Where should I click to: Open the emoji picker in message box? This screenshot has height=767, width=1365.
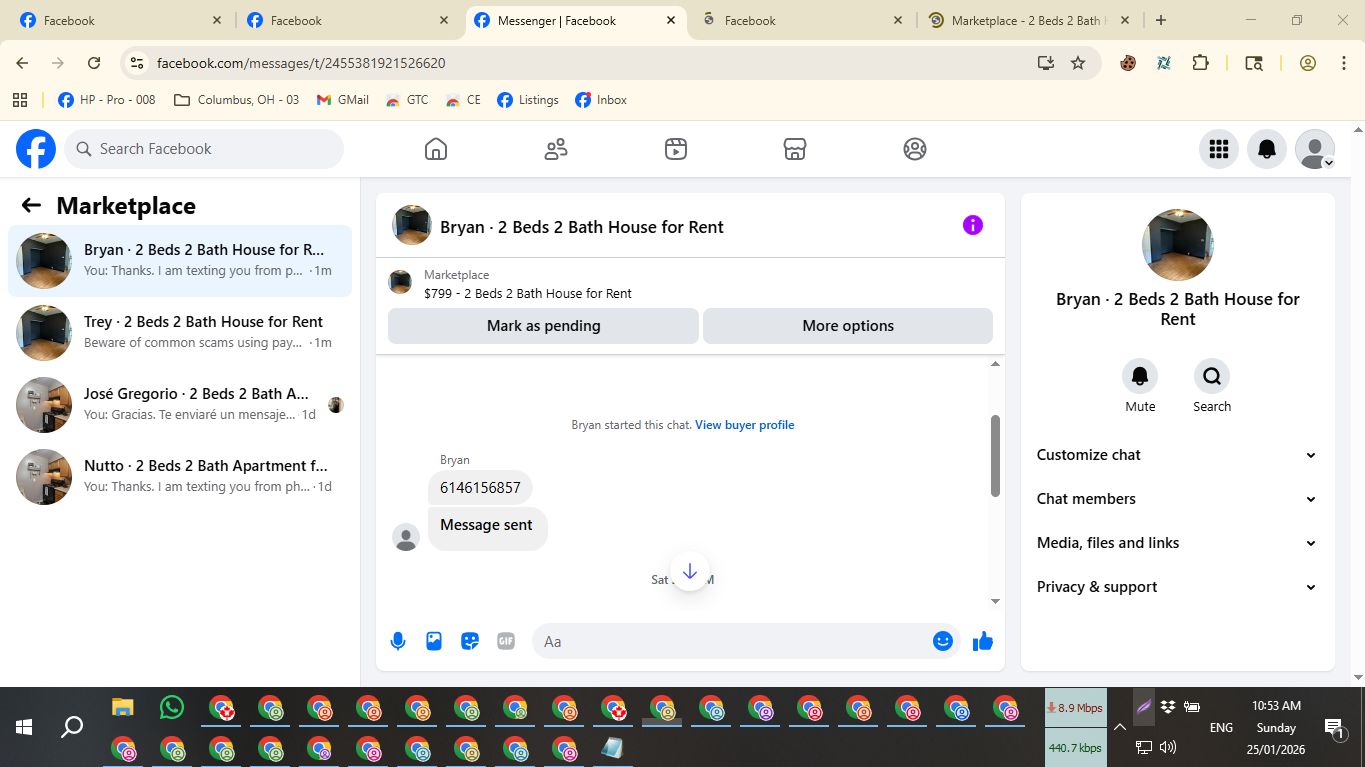click(943, 641)
